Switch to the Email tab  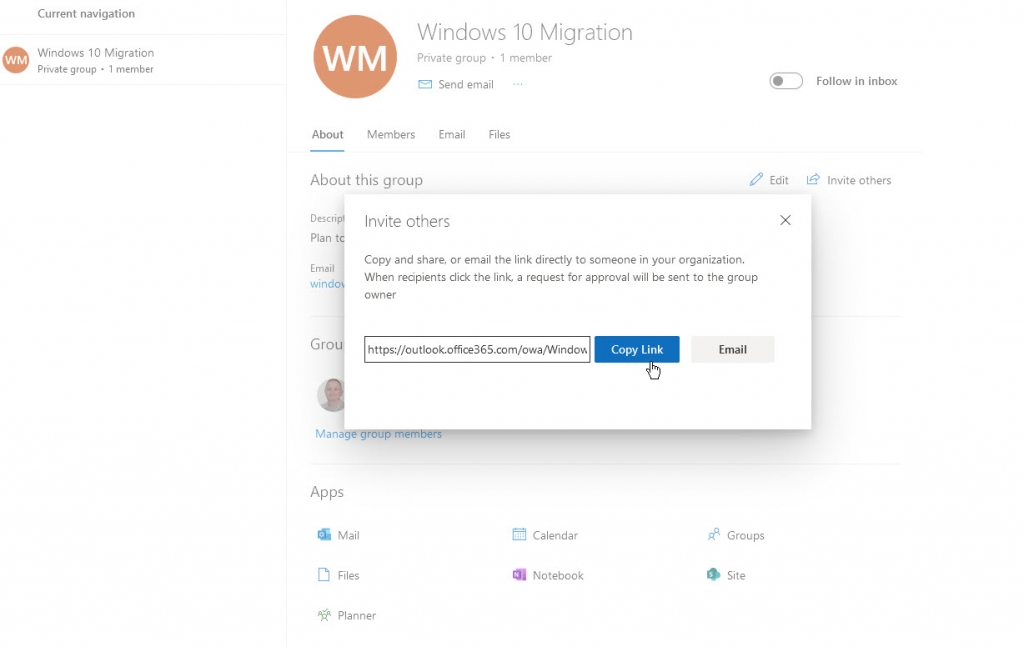[452, 134]
